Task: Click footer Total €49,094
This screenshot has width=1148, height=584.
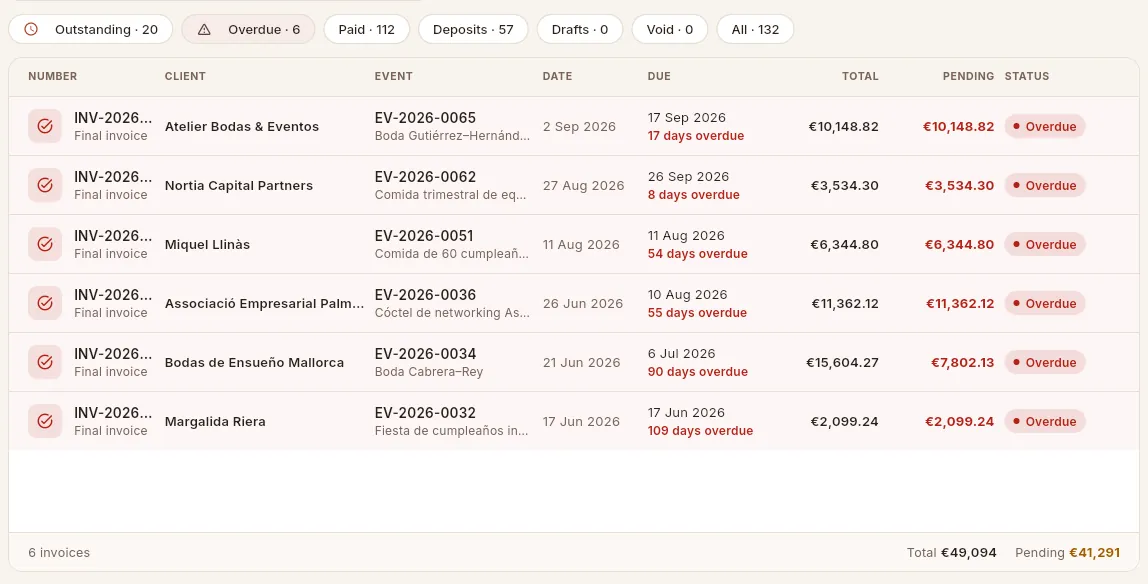Action: 952,553
